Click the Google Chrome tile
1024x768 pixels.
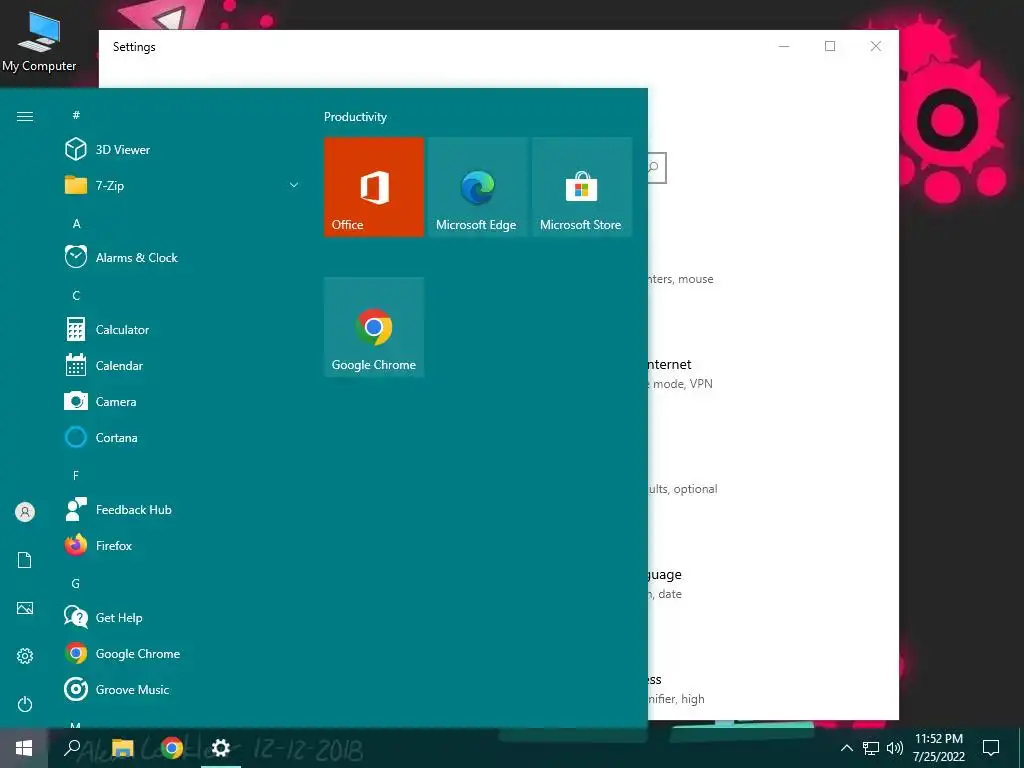[x=374, y=327]
